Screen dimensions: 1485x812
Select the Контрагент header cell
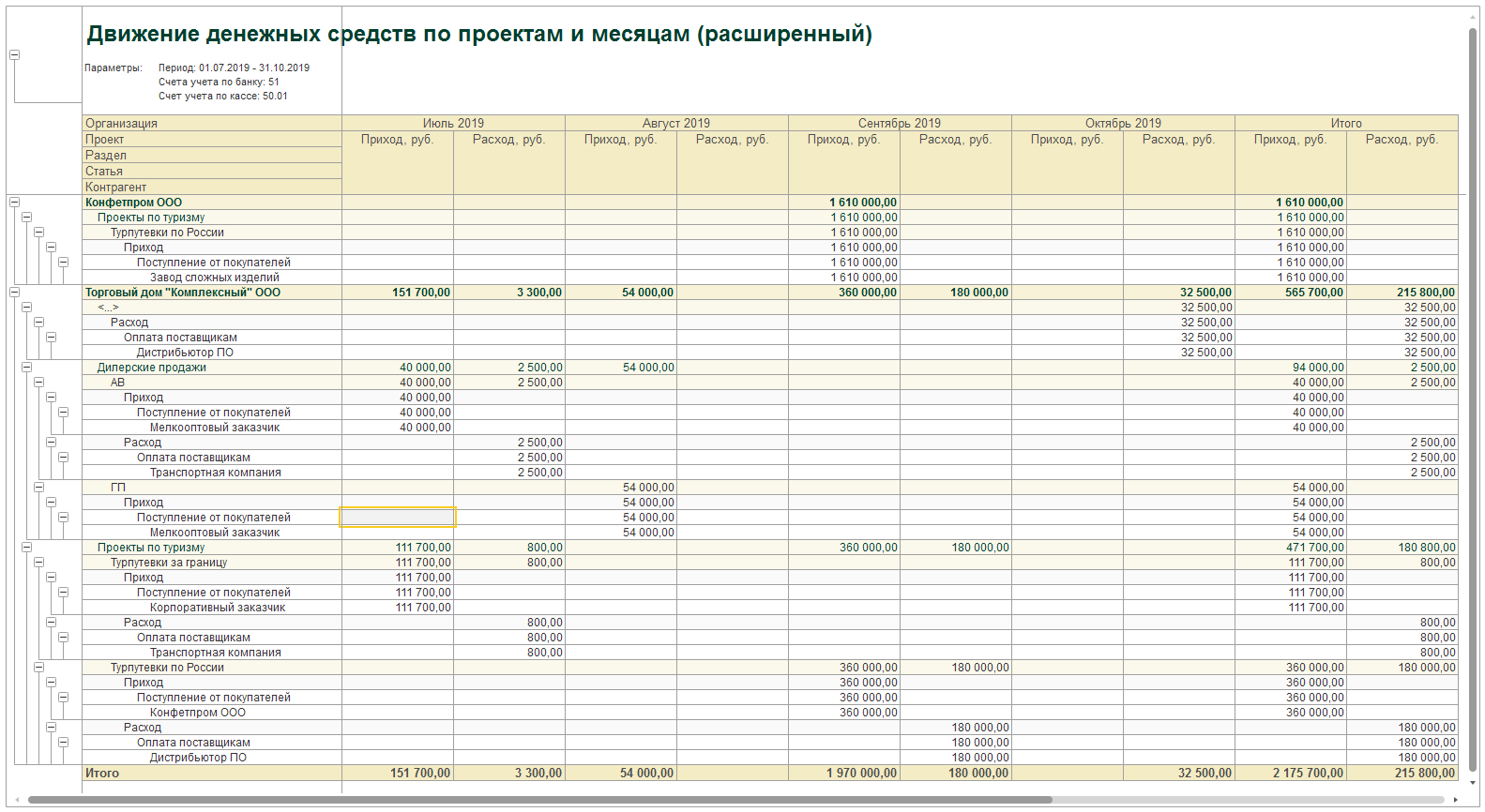(x=212, y=187)
